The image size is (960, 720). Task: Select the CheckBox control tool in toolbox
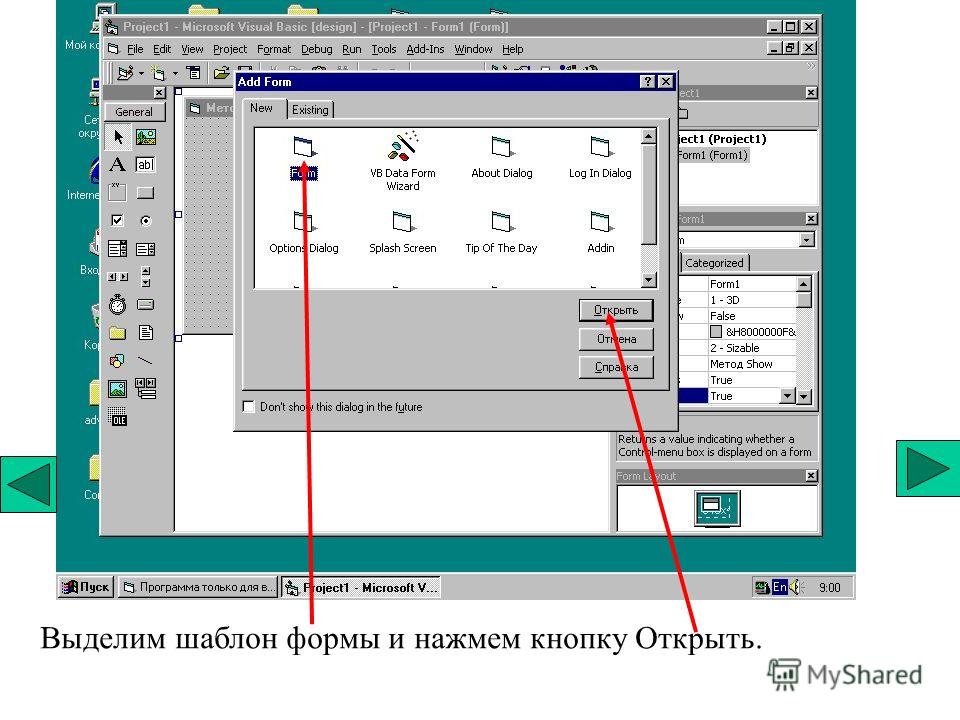(118, 220)
